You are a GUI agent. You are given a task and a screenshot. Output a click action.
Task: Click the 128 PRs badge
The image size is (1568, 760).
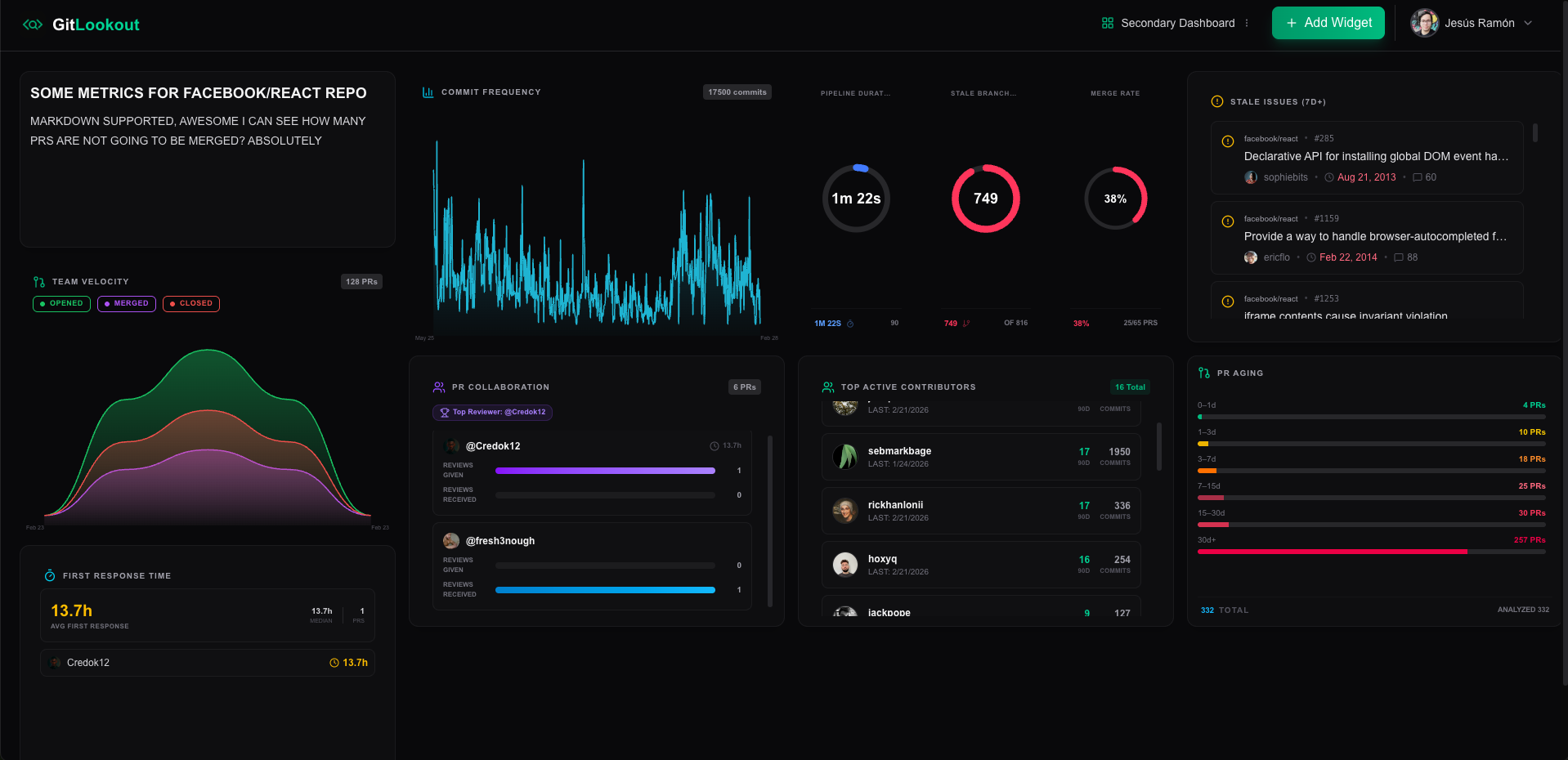(361, 282)
